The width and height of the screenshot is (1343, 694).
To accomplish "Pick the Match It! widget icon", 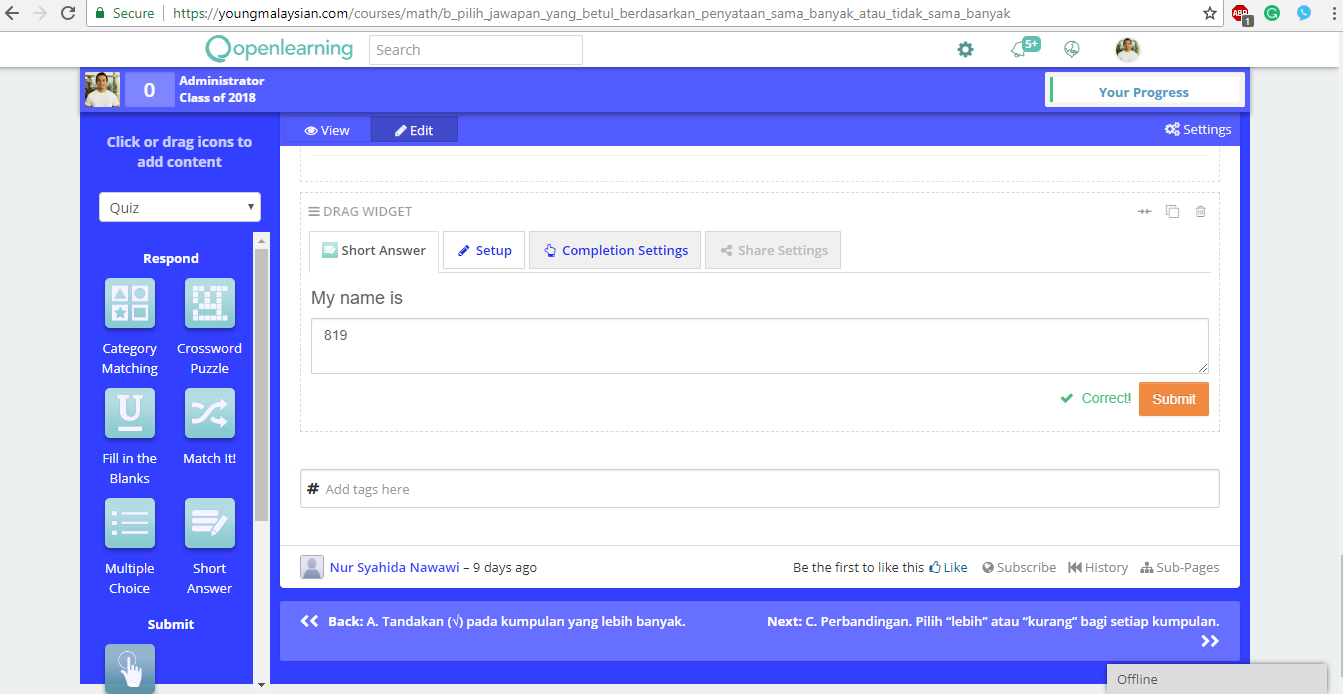I will pyautogui.click(x=209, y=413).
